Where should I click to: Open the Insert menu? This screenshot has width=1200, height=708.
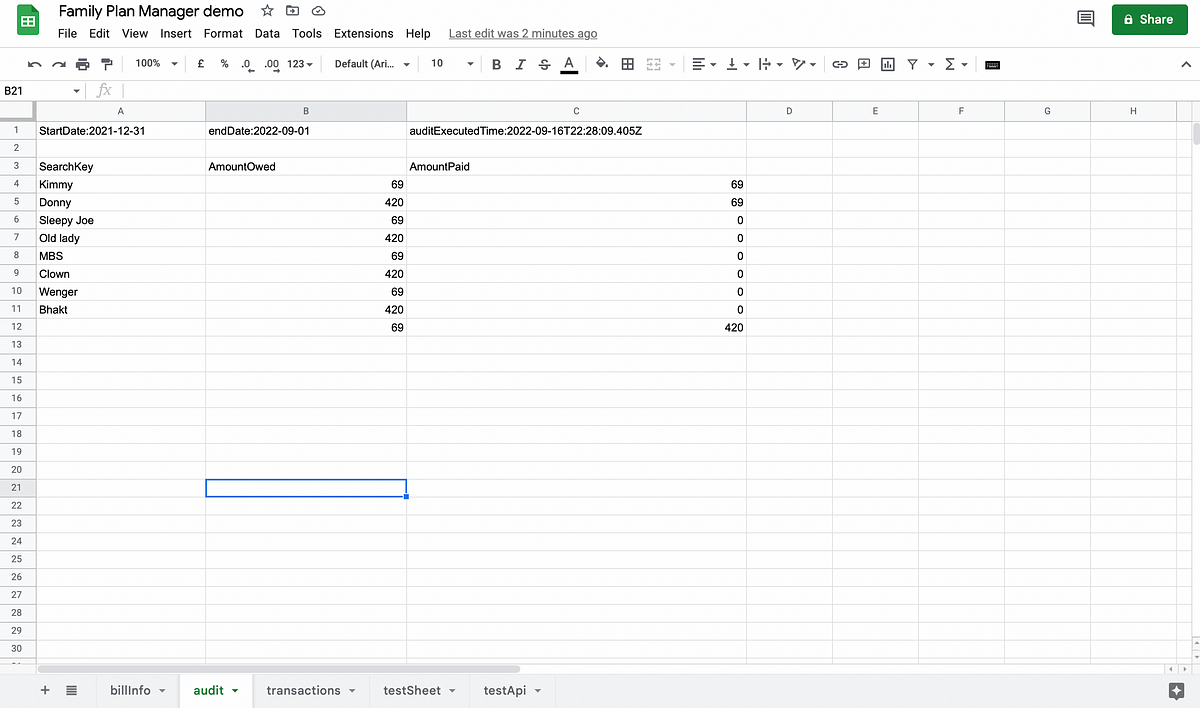176,33
